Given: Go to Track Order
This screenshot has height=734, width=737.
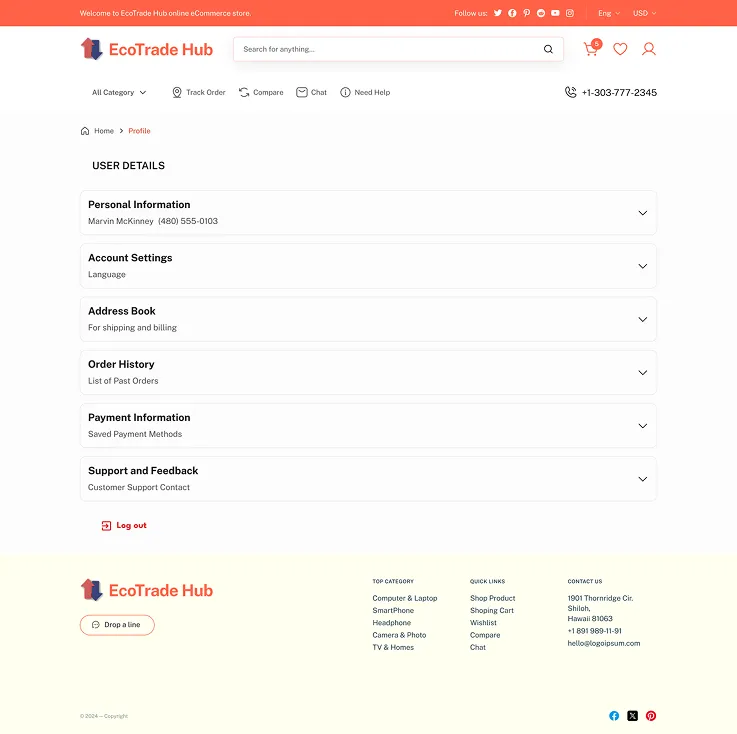Looking at the screenshot, I should pyautogui.click(x=198, y=92).
